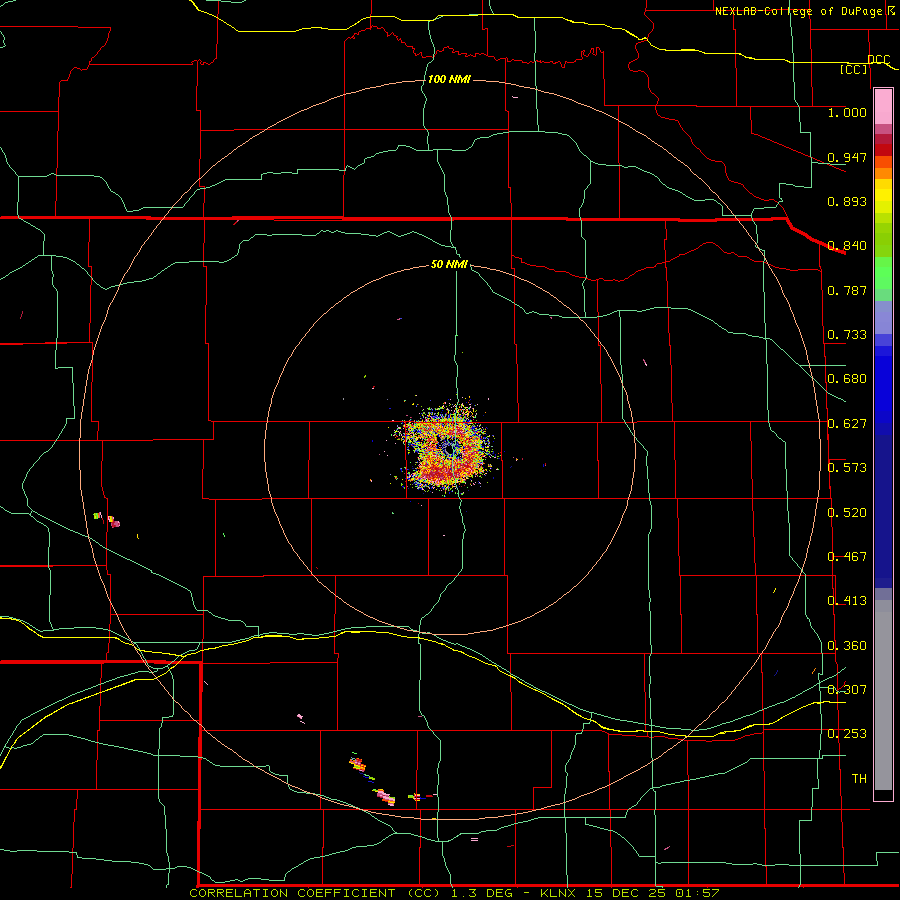Viewport: 900px width, 900px height.
Task: Select the 0.840 legend value
Action: (x=847, y=246)
